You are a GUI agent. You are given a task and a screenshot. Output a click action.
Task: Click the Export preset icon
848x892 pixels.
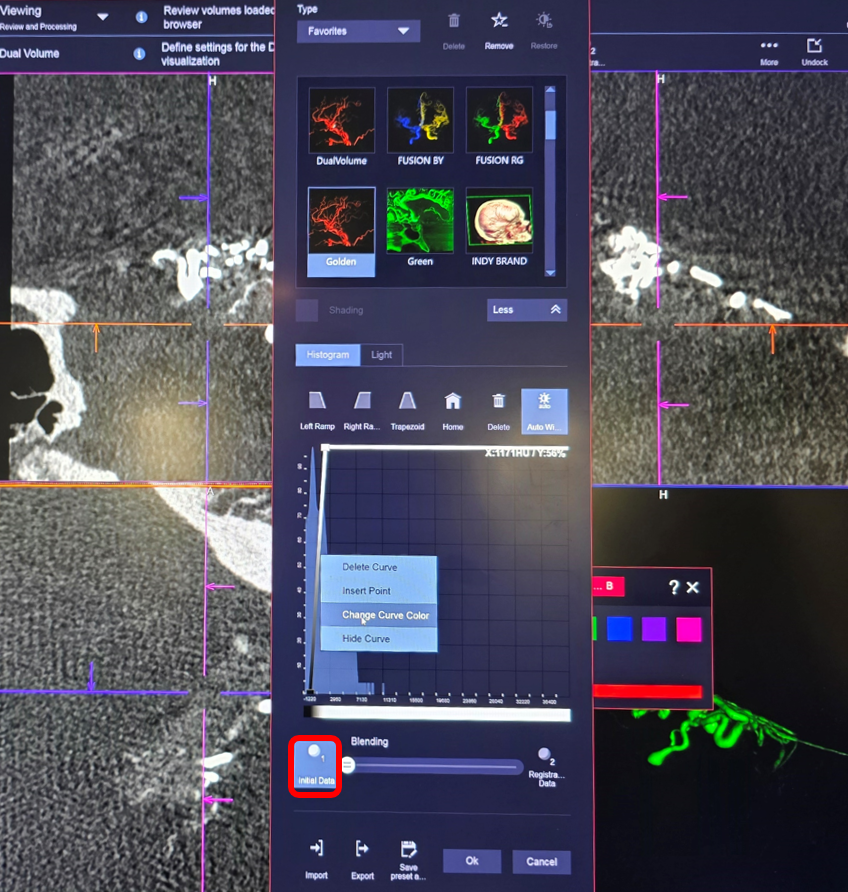[x=362, y=849]
